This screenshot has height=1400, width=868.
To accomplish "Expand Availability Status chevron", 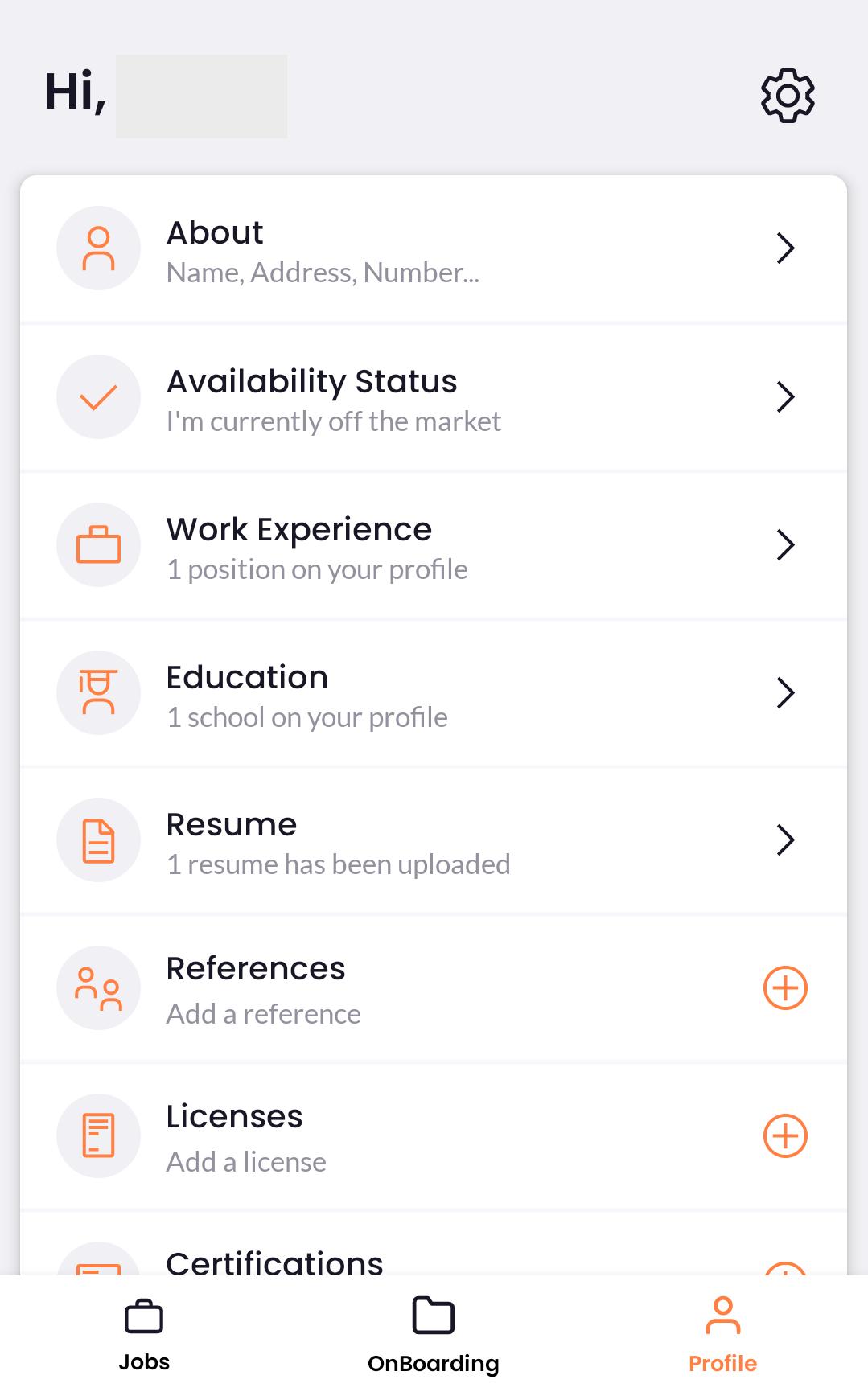I will (786, 396).
